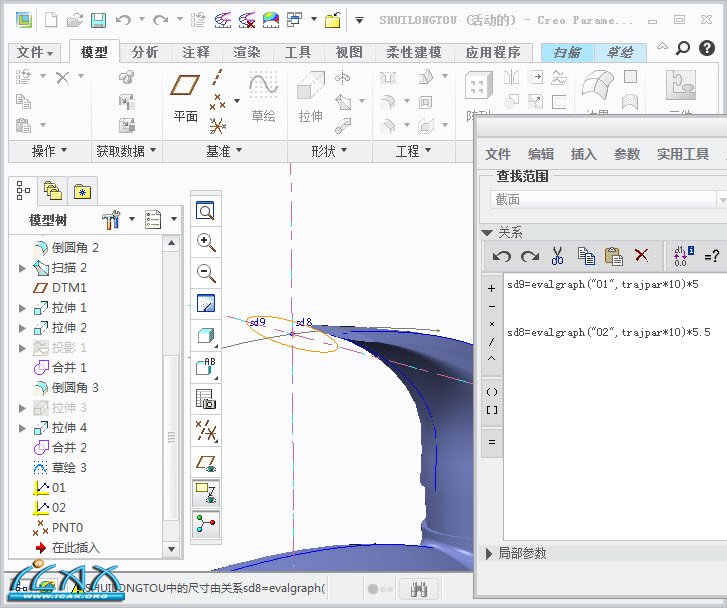Viewport: 727px width, 608px height.
Task: Toggle spin center display icon
Action: click(x=206, y=523)
